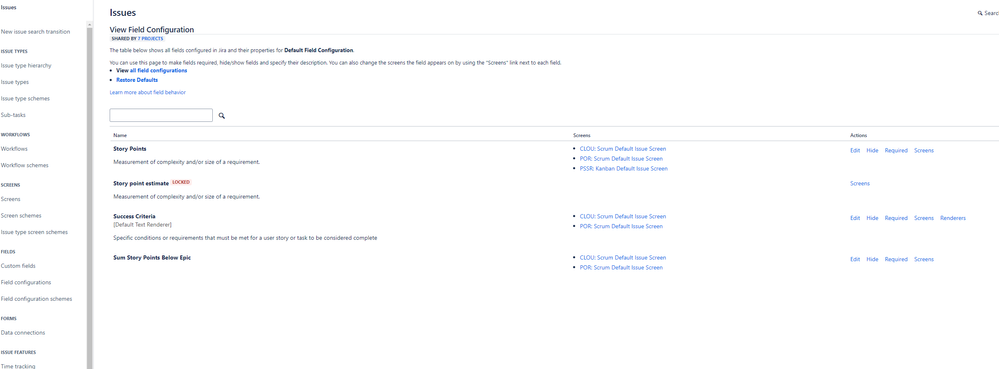Image resolution: width=999 pixels, height=369 pixels.
Task: Open Time tracking in sidebar
Action: (18, 366)
